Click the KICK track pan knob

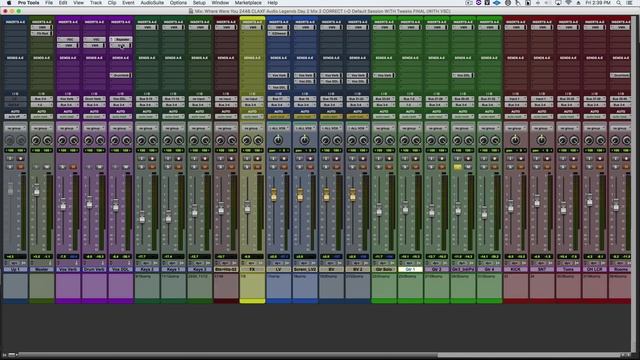[x=515, y=140]
